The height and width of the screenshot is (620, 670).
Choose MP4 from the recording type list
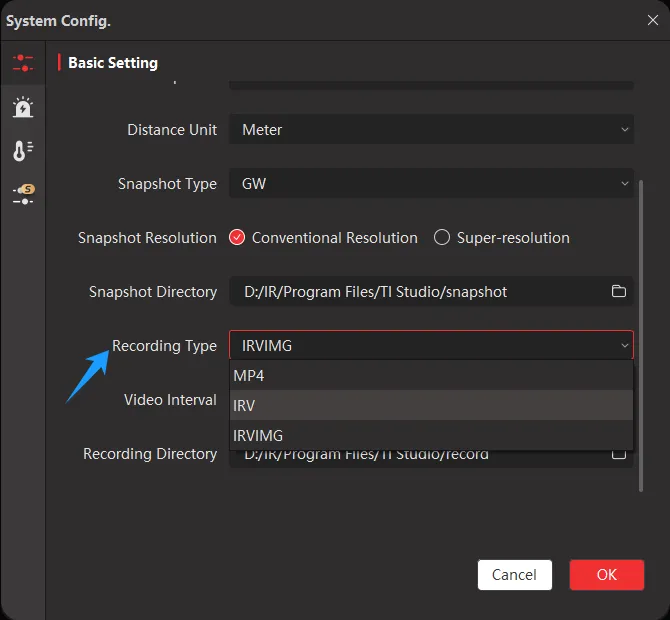(x=431, y=376)
